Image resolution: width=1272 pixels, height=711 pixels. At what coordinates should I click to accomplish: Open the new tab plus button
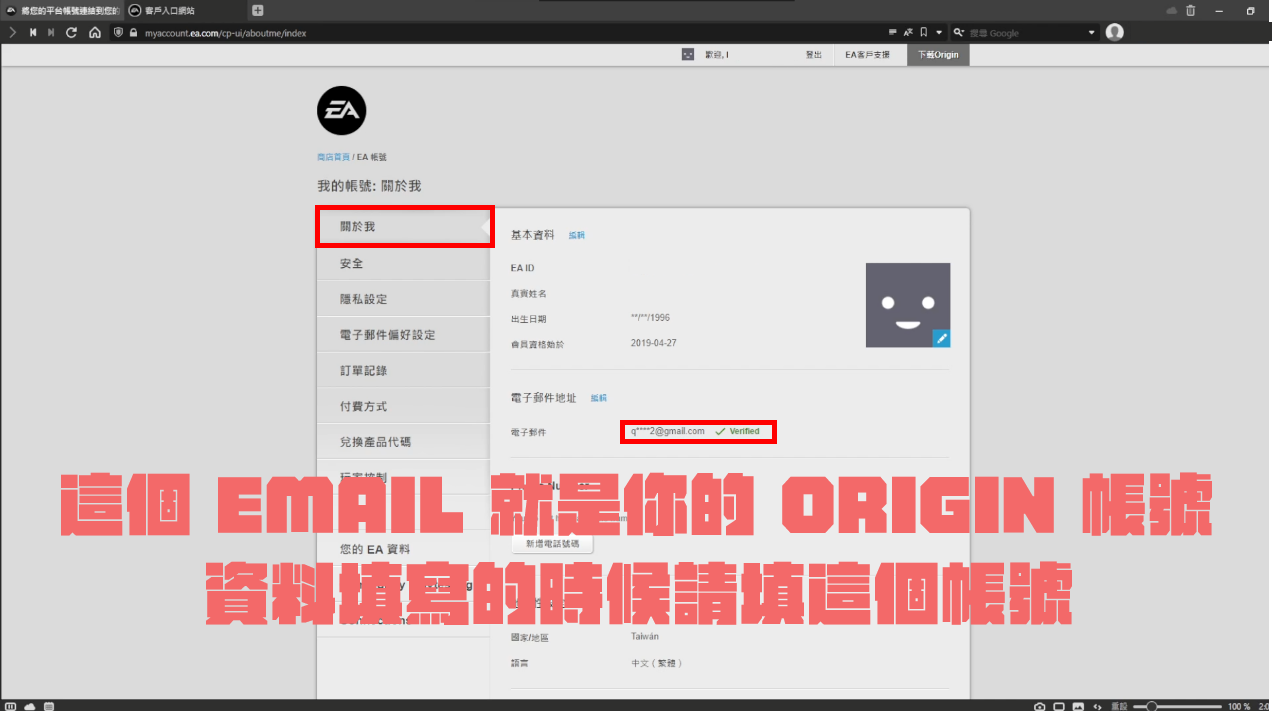258,10
